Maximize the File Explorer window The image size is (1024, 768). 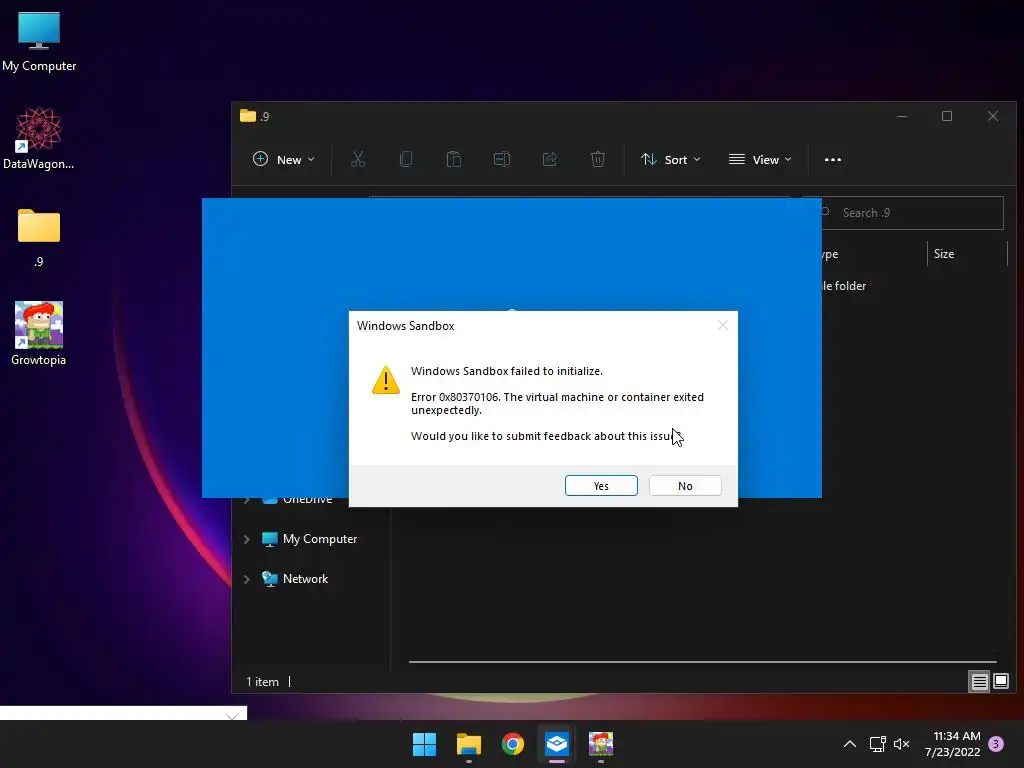(947, 116)
